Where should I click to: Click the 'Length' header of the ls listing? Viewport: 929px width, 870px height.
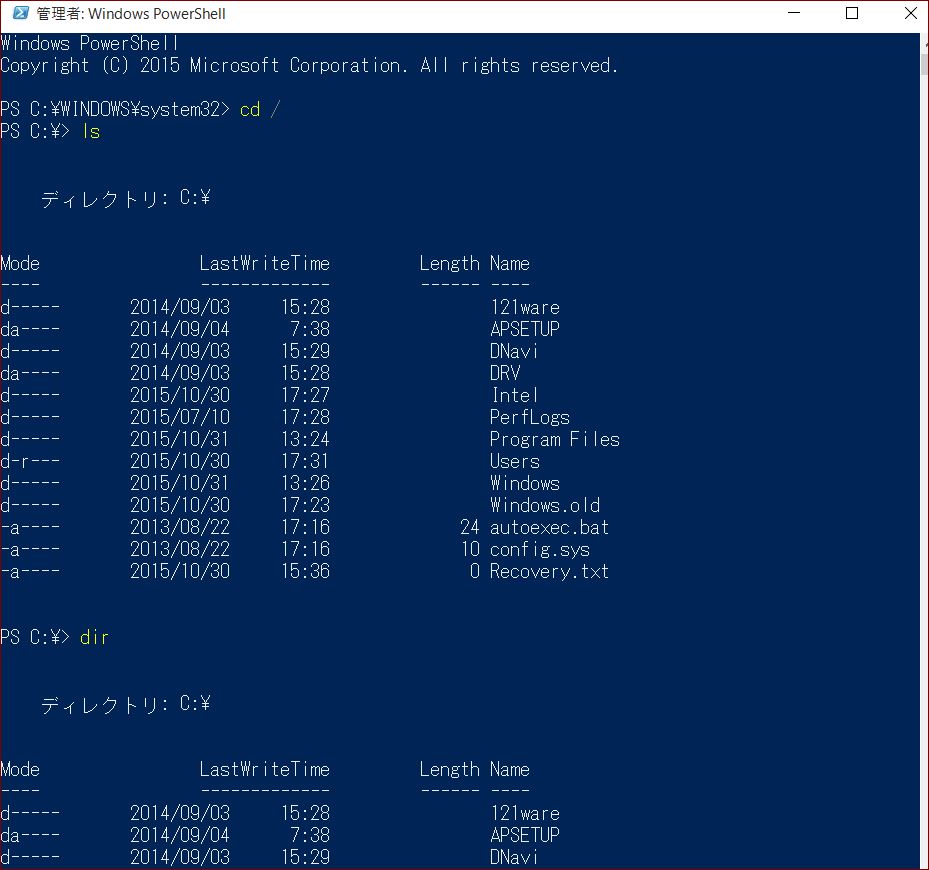pyautogui.click(x=450, y=263)
